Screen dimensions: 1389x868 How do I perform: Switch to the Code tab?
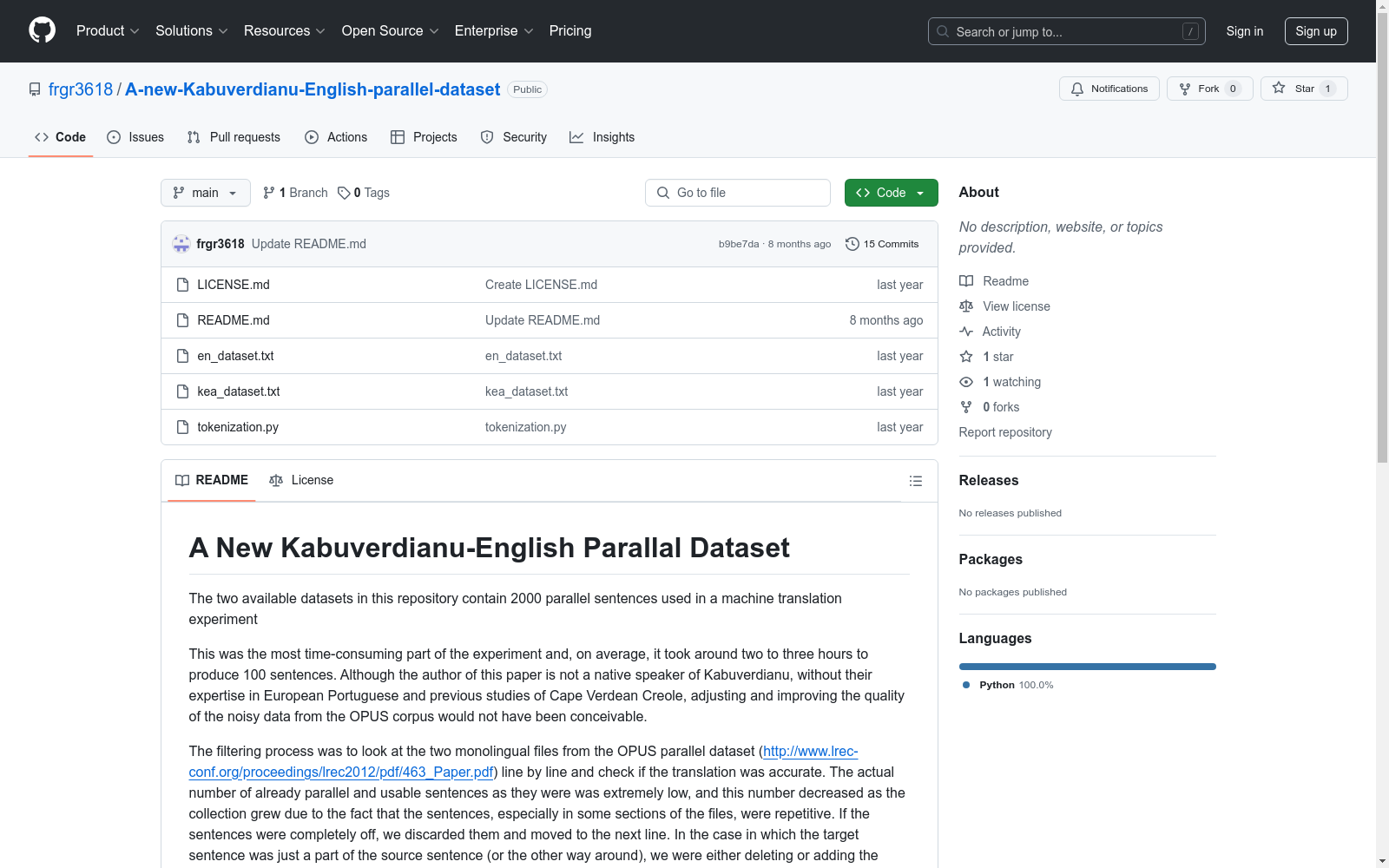pos(61,137)
